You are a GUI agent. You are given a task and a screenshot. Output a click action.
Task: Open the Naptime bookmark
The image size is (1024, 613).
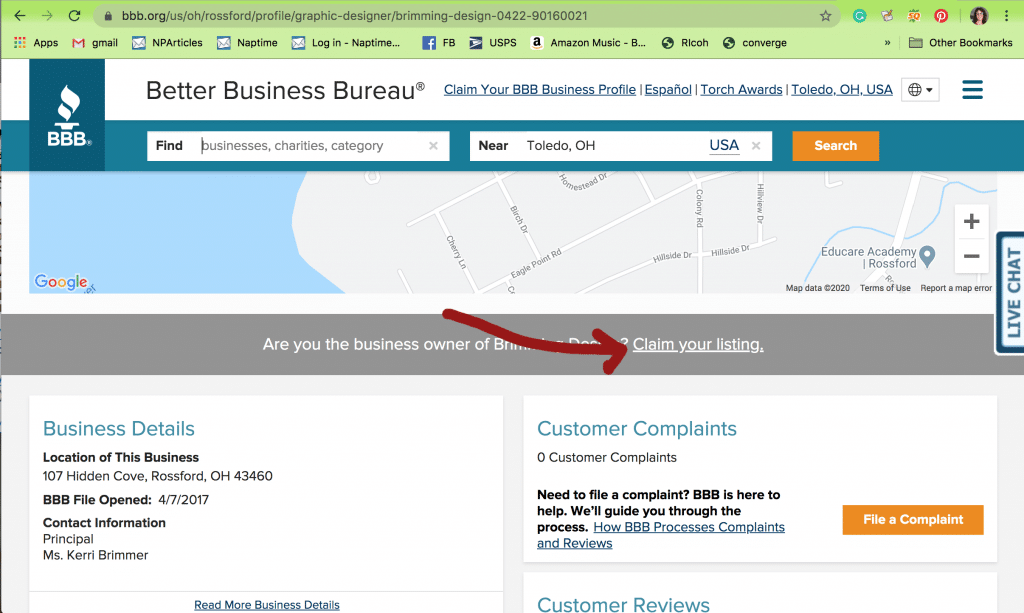[248, 43]
